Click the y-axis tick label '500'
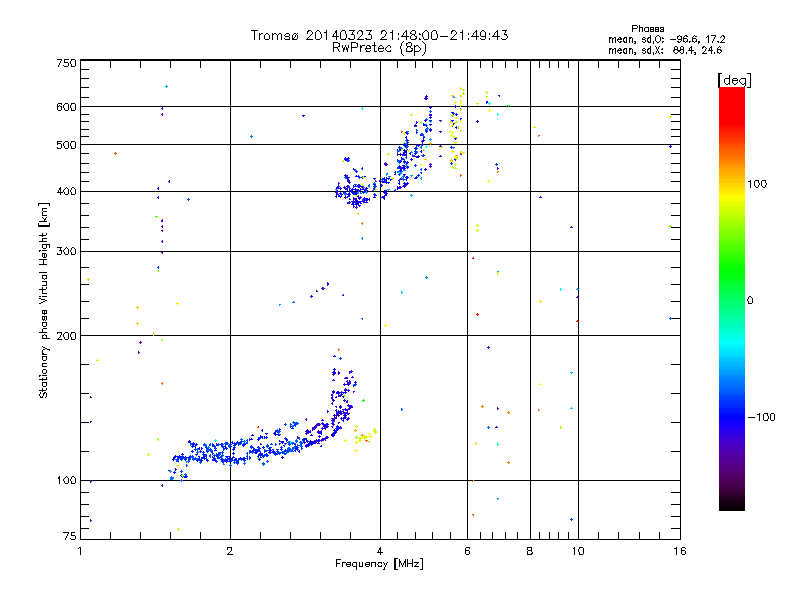This screenshot has width=800, height=600. [x=66, y=145]
